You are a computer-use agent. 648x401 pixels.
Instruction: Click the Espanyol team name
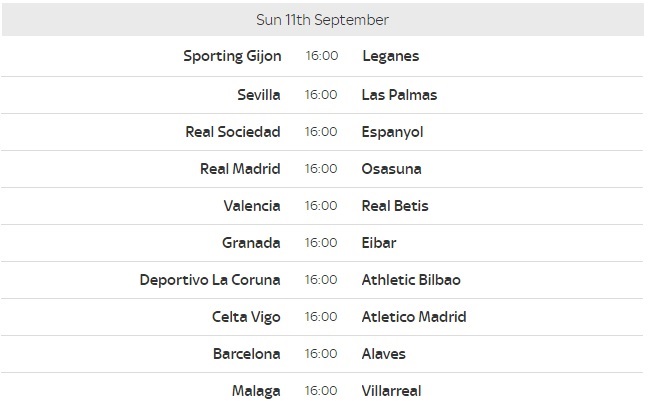pyautogui.click(x=393, y=131)
